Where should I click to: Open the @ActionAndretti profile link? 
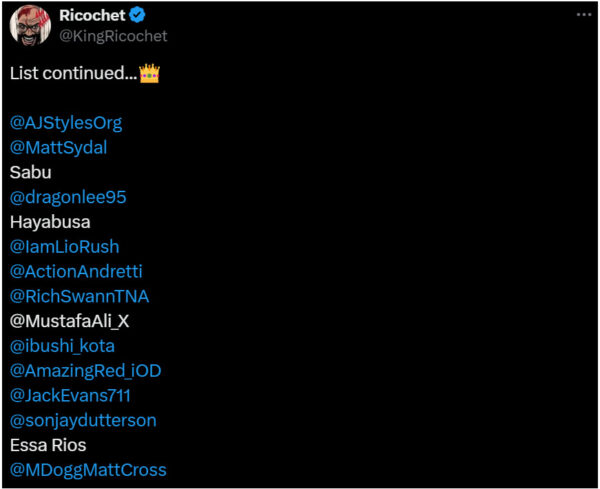pyautogui.click(x=76, y=271)
